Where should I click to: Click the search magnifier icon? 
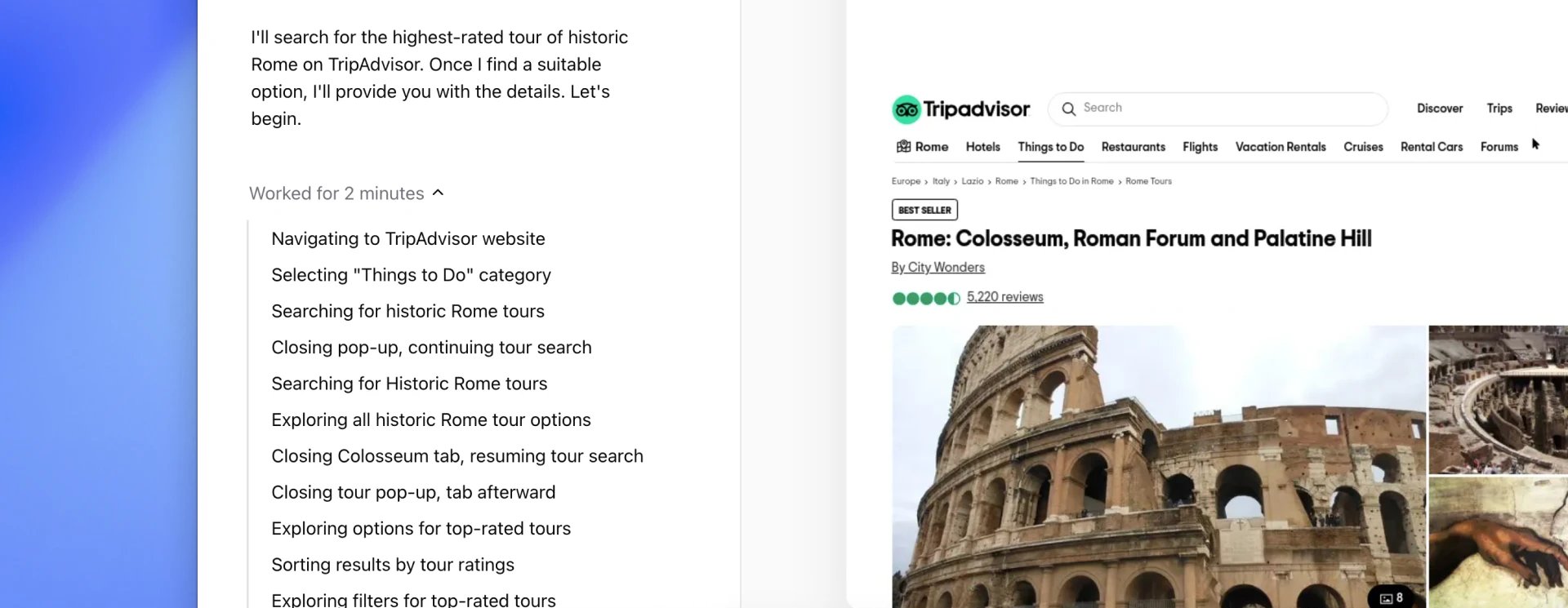(1068, 109)
